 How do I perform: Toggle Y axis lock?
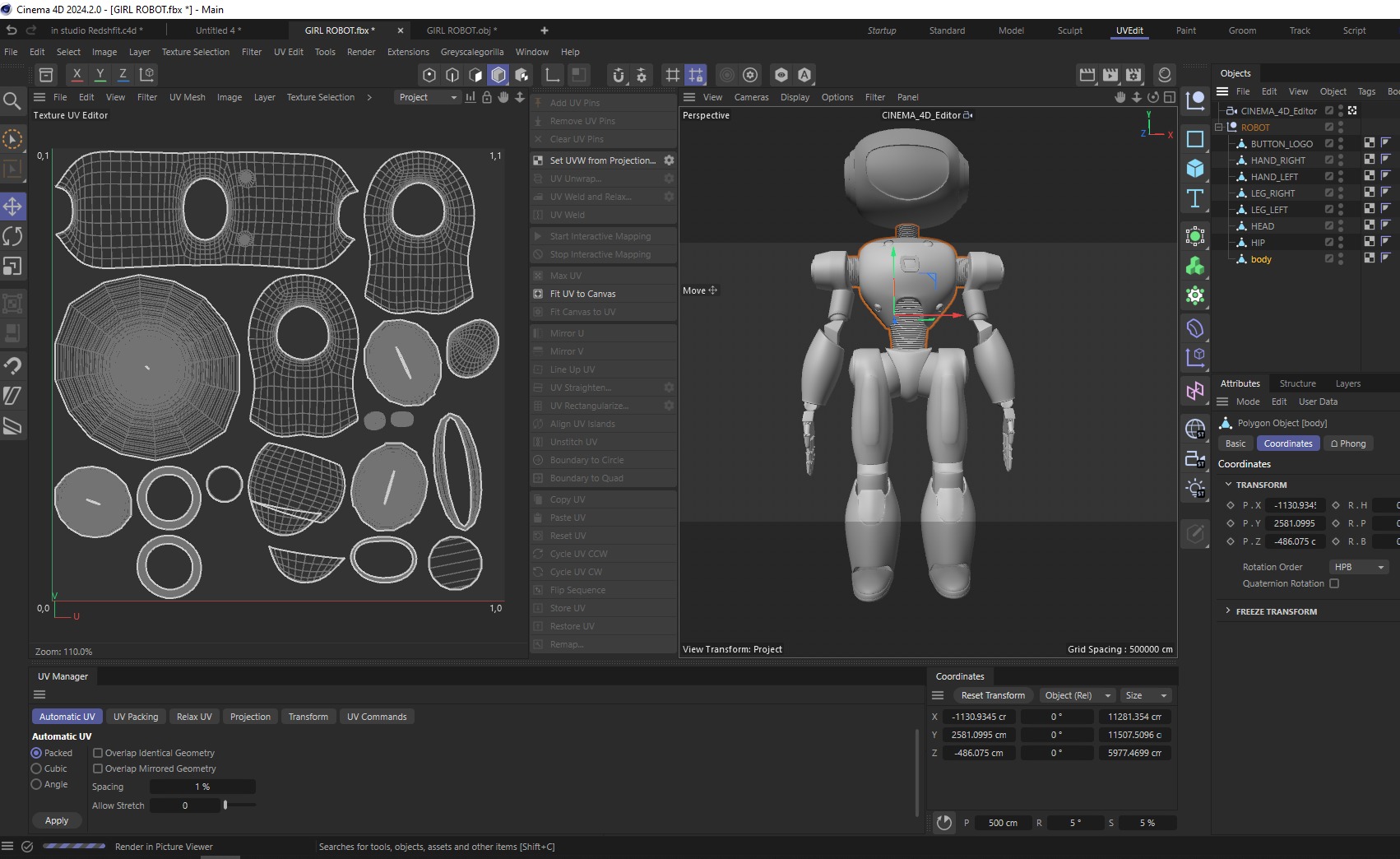[100, 75]
